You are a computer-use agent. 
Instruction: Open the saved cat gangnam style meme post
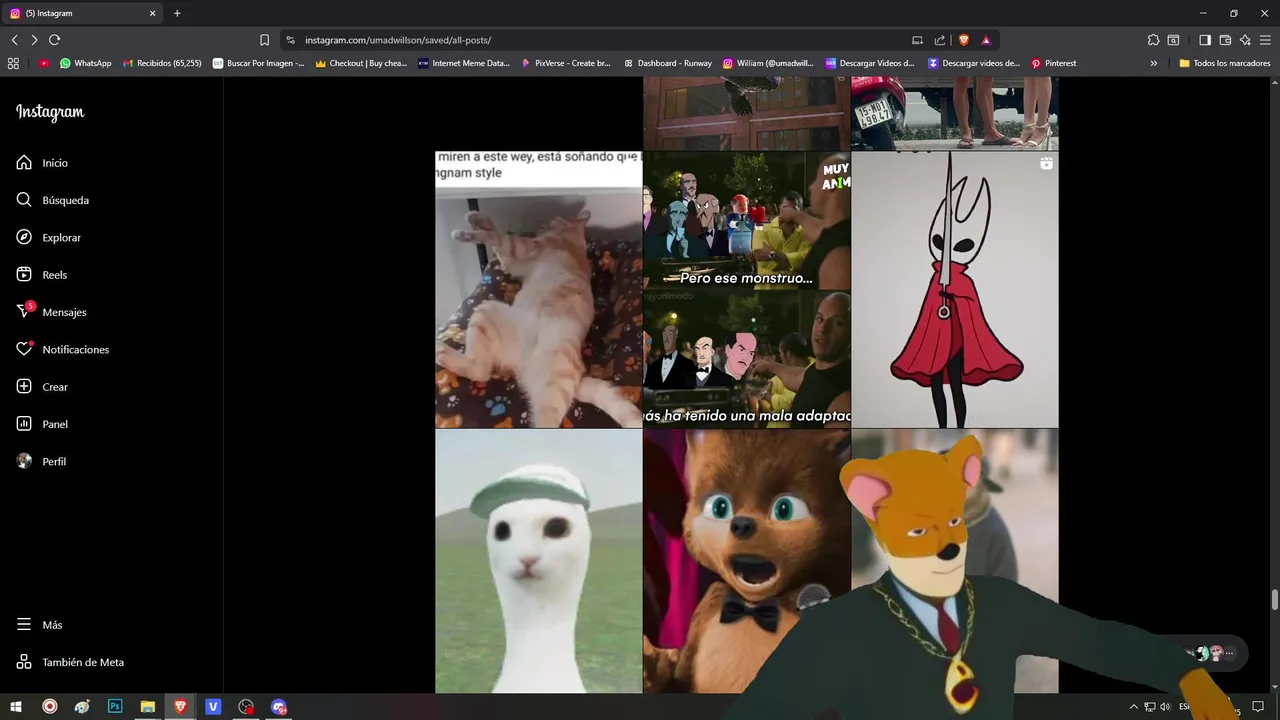coord(538,290)
